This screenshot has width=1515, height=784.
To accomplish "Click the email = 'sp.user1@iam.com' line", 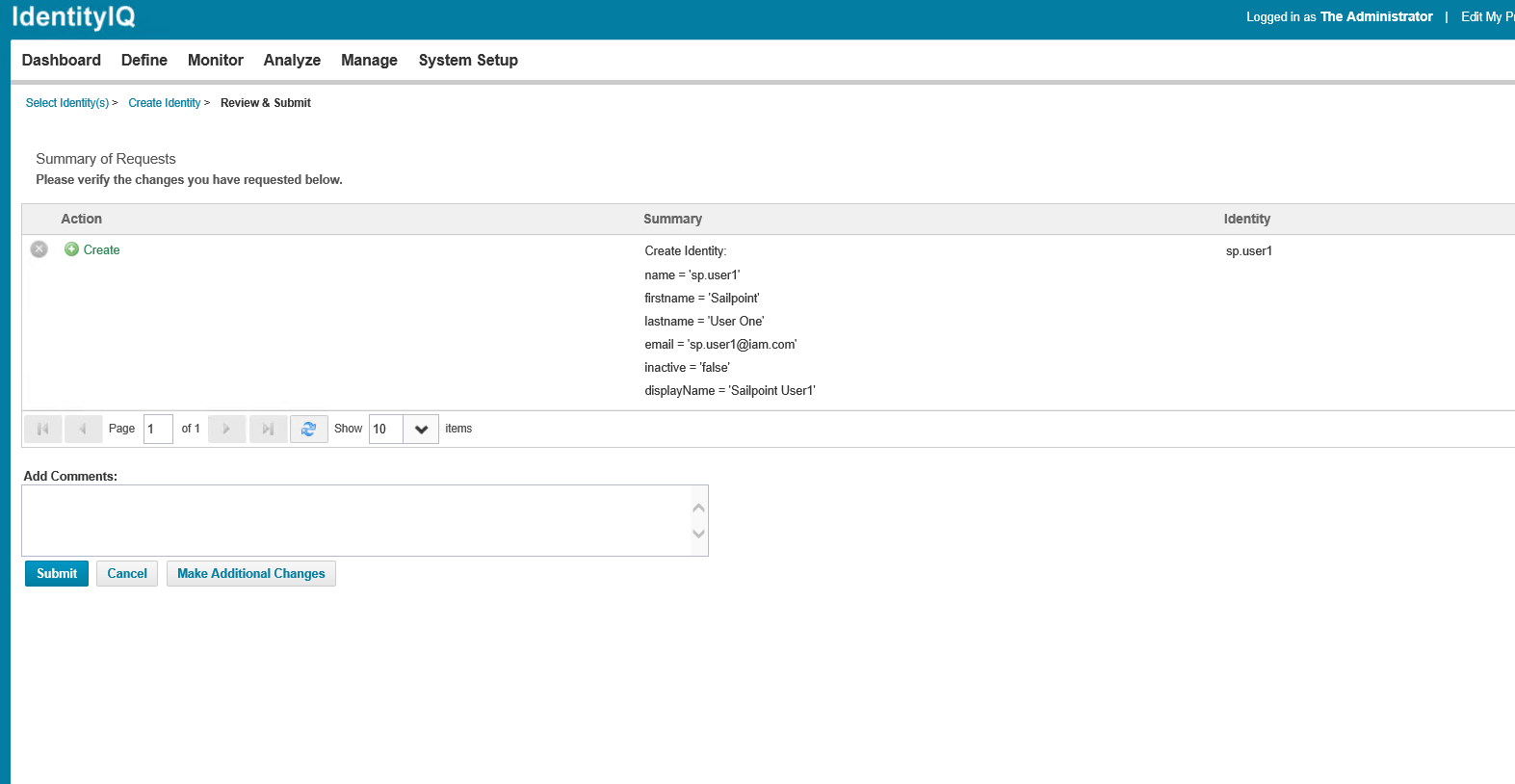I will tap(720, 344).
